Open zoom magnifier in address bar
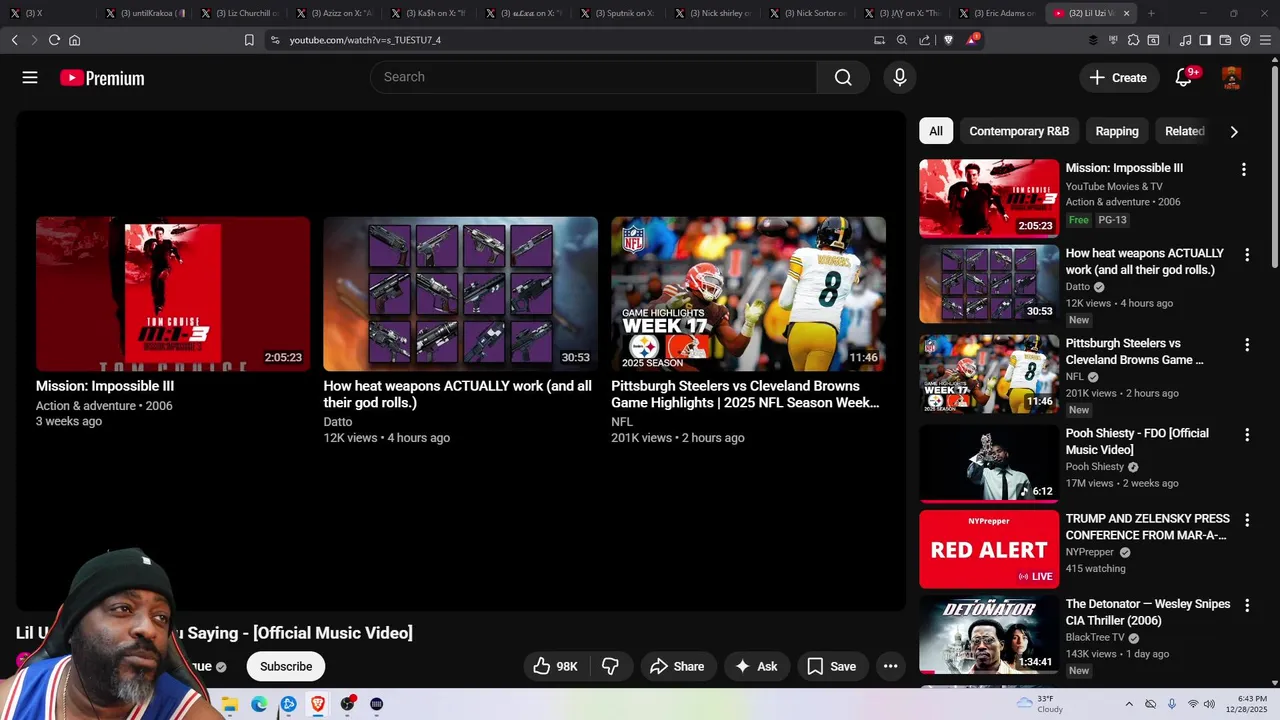This screenshot has width=1280, height=720. [x=902, y=40]
